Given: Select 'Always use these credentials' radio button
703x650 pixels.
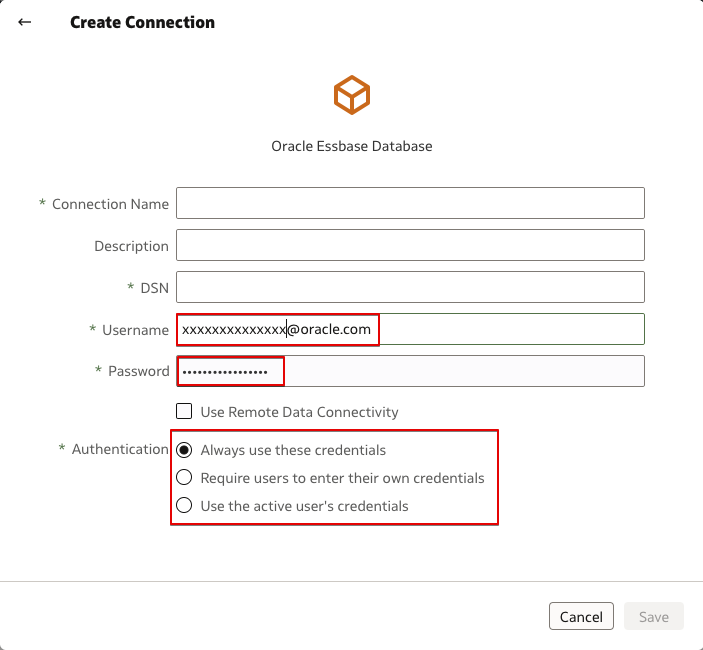Looking at the screenshot, I should point(184,450).
